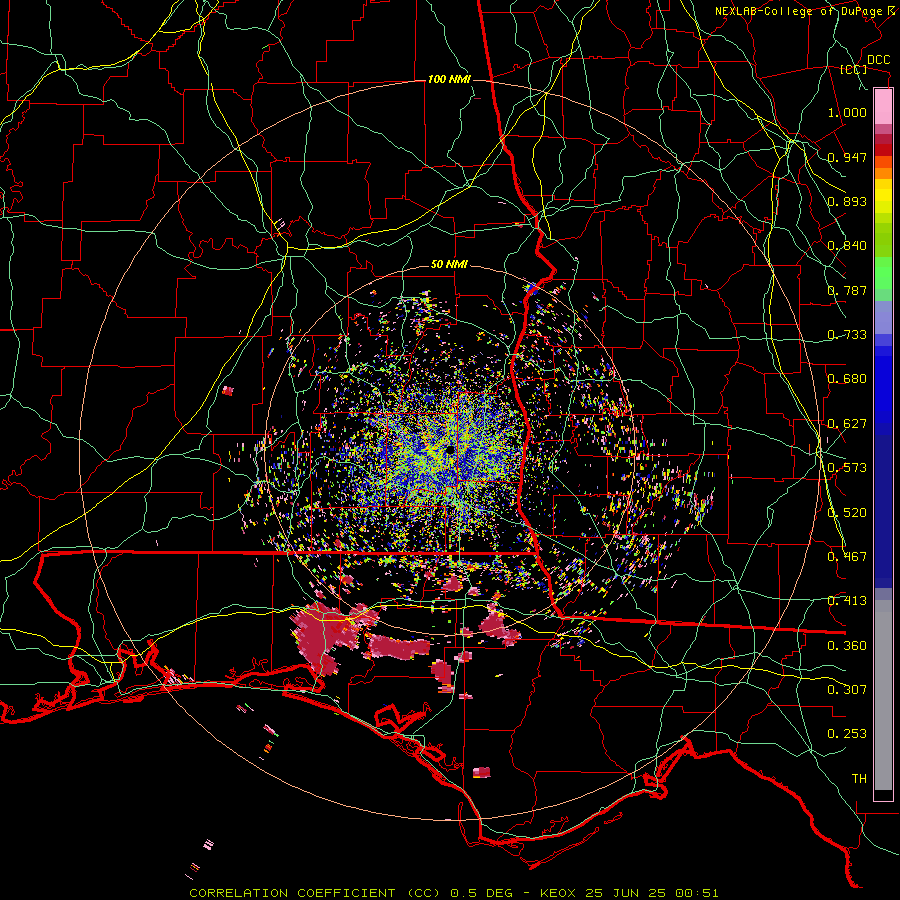The width and height of the screenshot is (900, 900).
Task: Pick the light pink swatch beside 1.000
Action: tap(883, 107)
